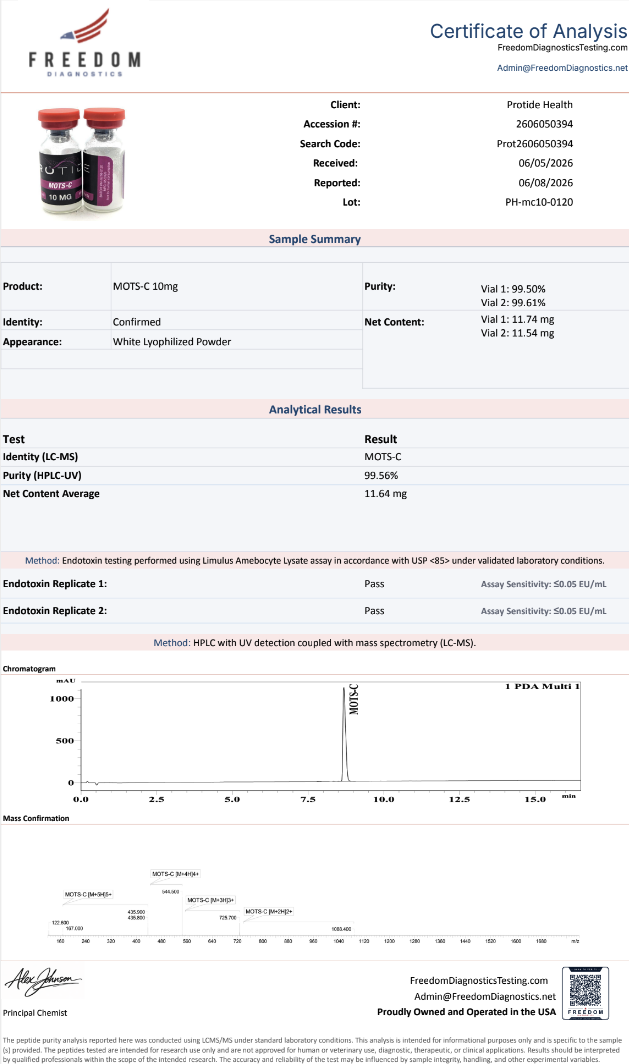
Task: Click the Search Code Prot2606050394 value
Action: pyautogui.click(x=535, y=144)
